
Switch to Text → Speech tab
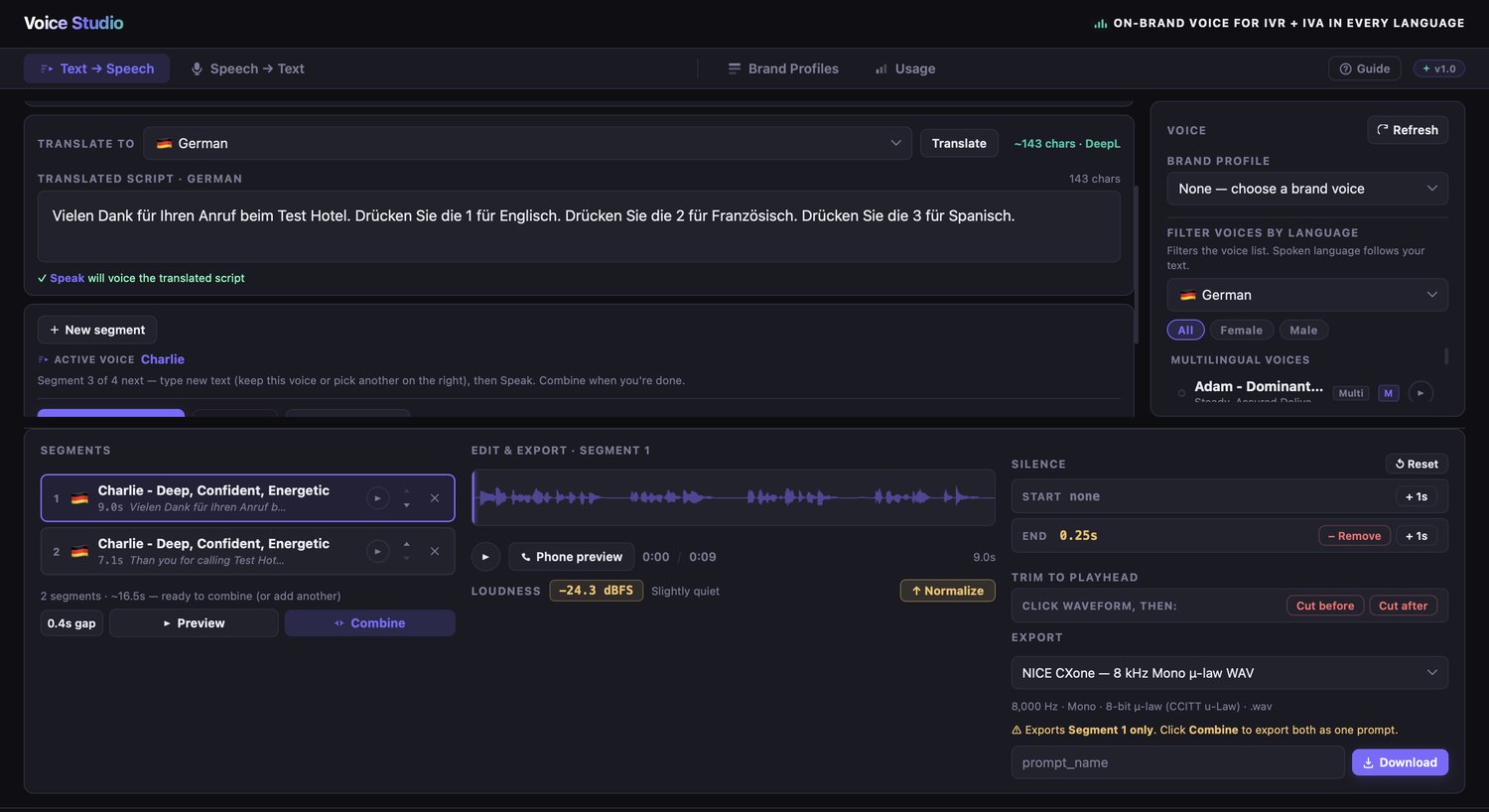(x=96, y=68)
